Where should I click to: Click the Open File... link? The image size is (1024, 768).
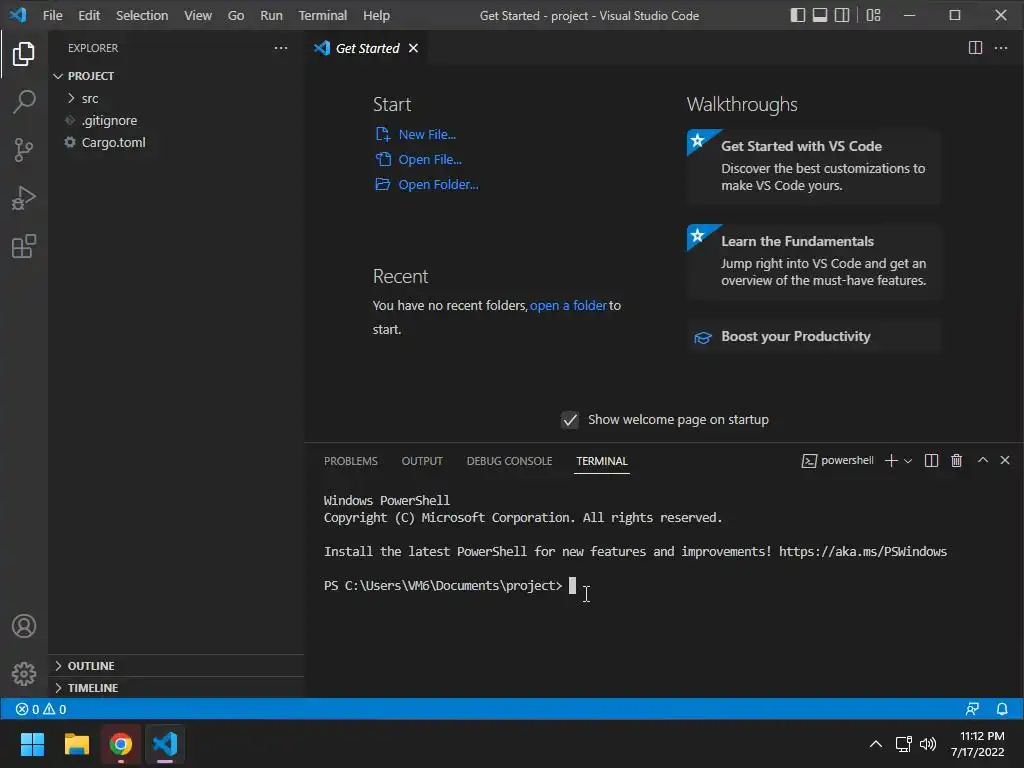coord(430,159)
